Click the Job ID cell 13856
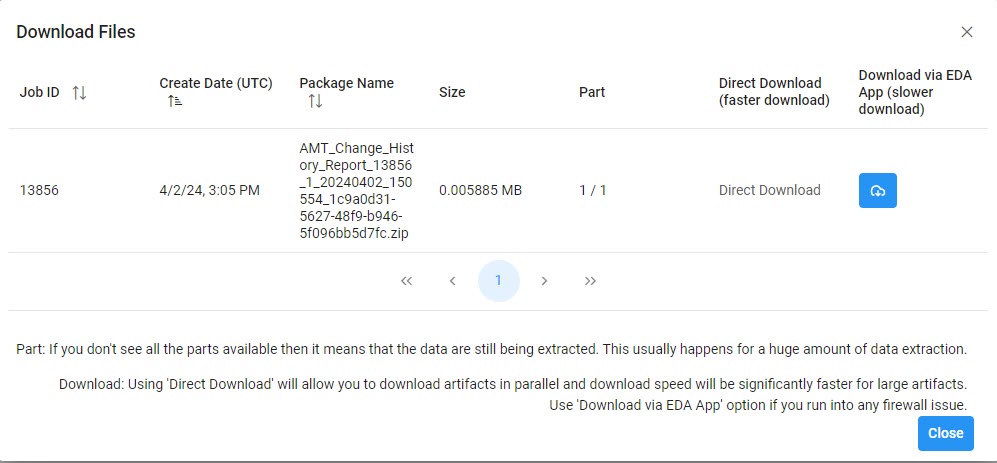 39,190
